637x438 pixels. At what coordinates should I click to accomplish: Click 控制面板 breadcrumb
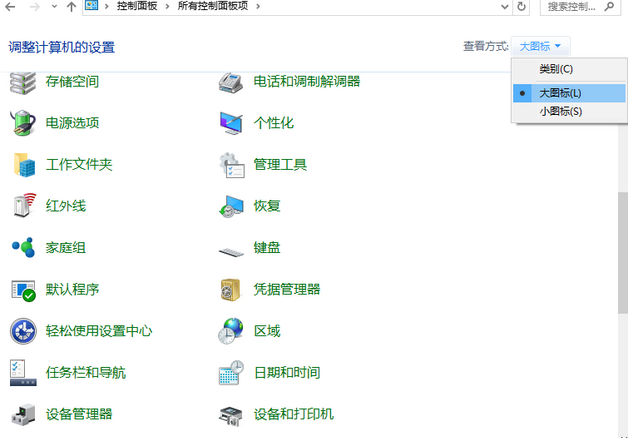(x=137, y=6)
